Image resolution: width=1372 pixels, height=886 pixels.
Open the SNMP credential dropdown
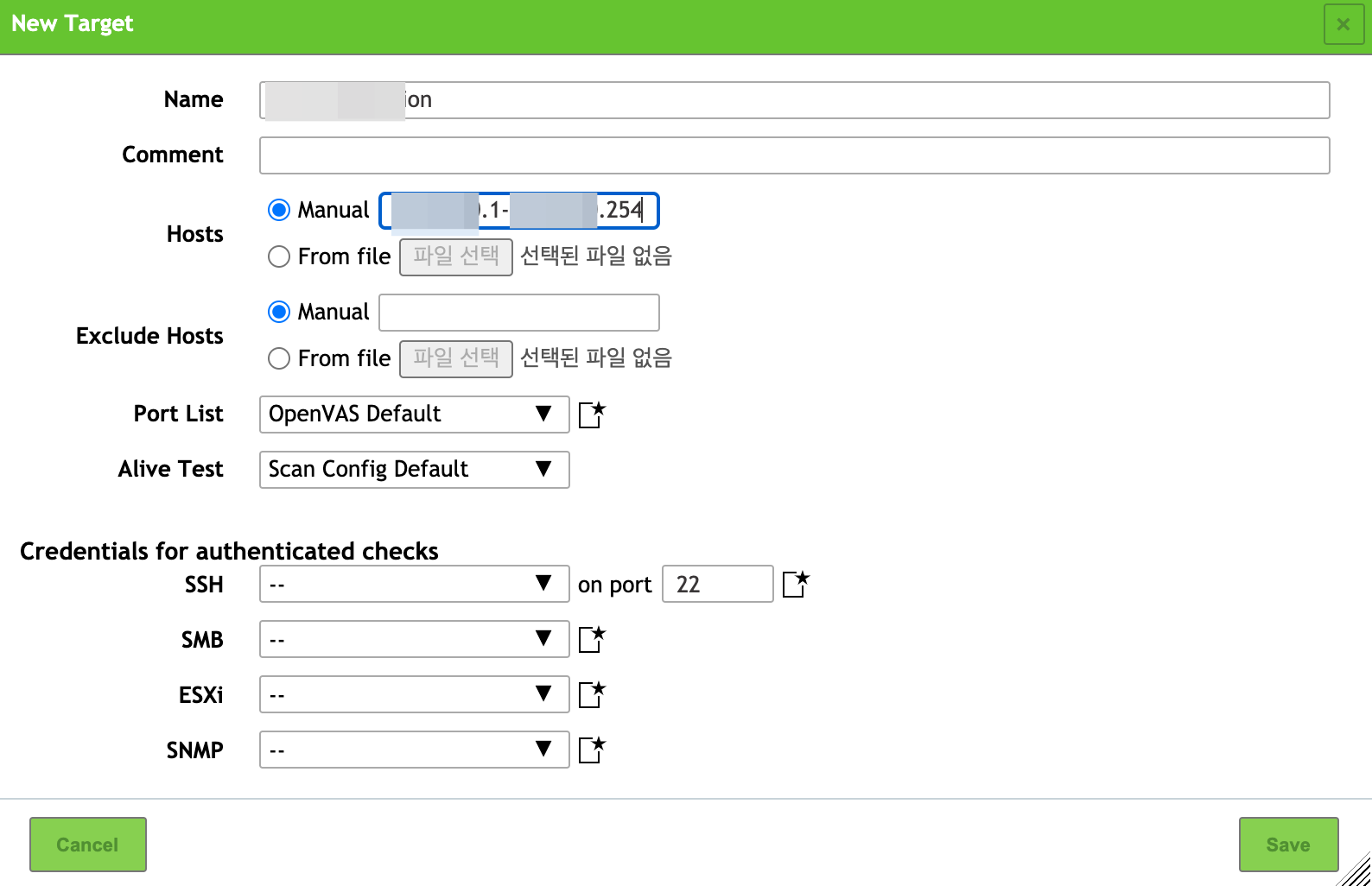[415, 750]
